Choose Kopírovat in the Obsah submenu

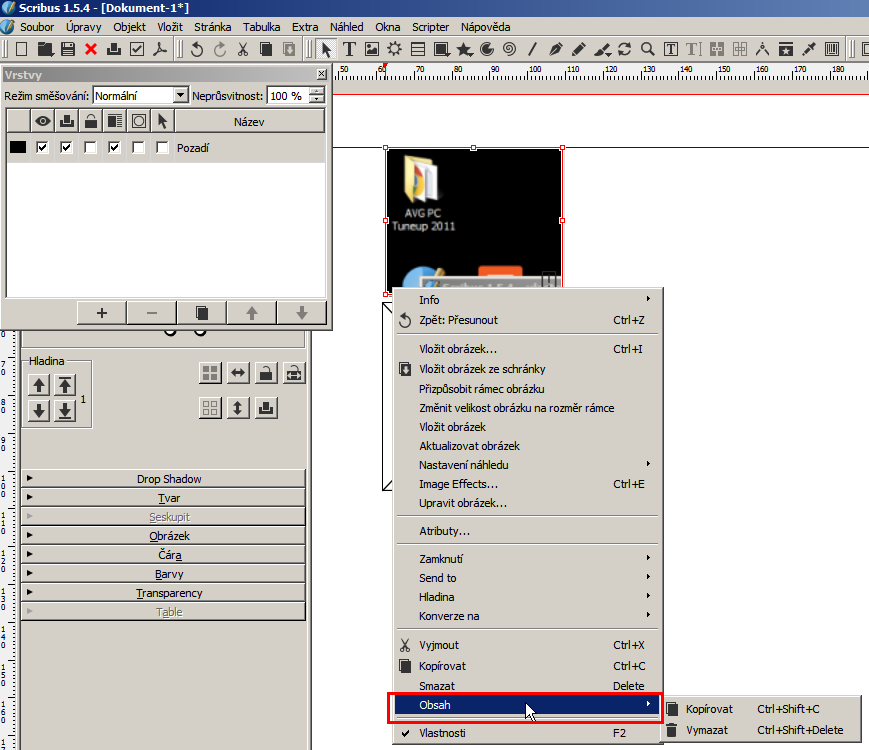coord(709,709)
